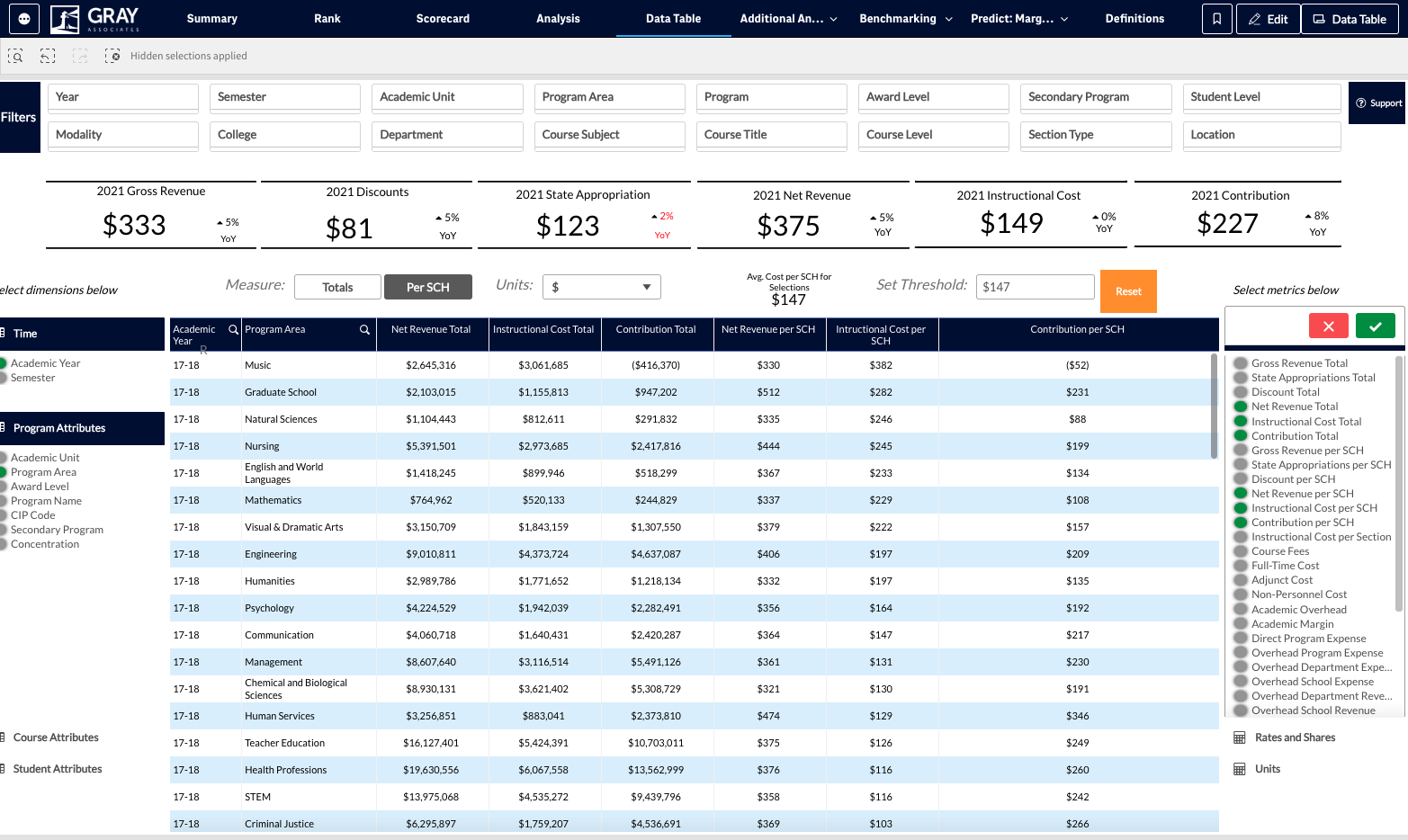The width and height of the screenshot is (1408, 840).
Task: Open the Modality filter
Action: pos(122,135)
